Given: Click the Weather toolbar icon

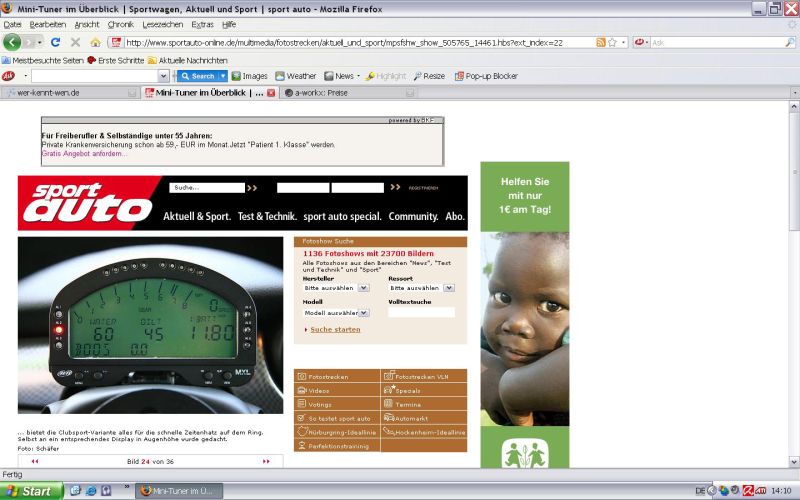Looking at the screenshot, I should pyautogui.click(x=294, y=76).
